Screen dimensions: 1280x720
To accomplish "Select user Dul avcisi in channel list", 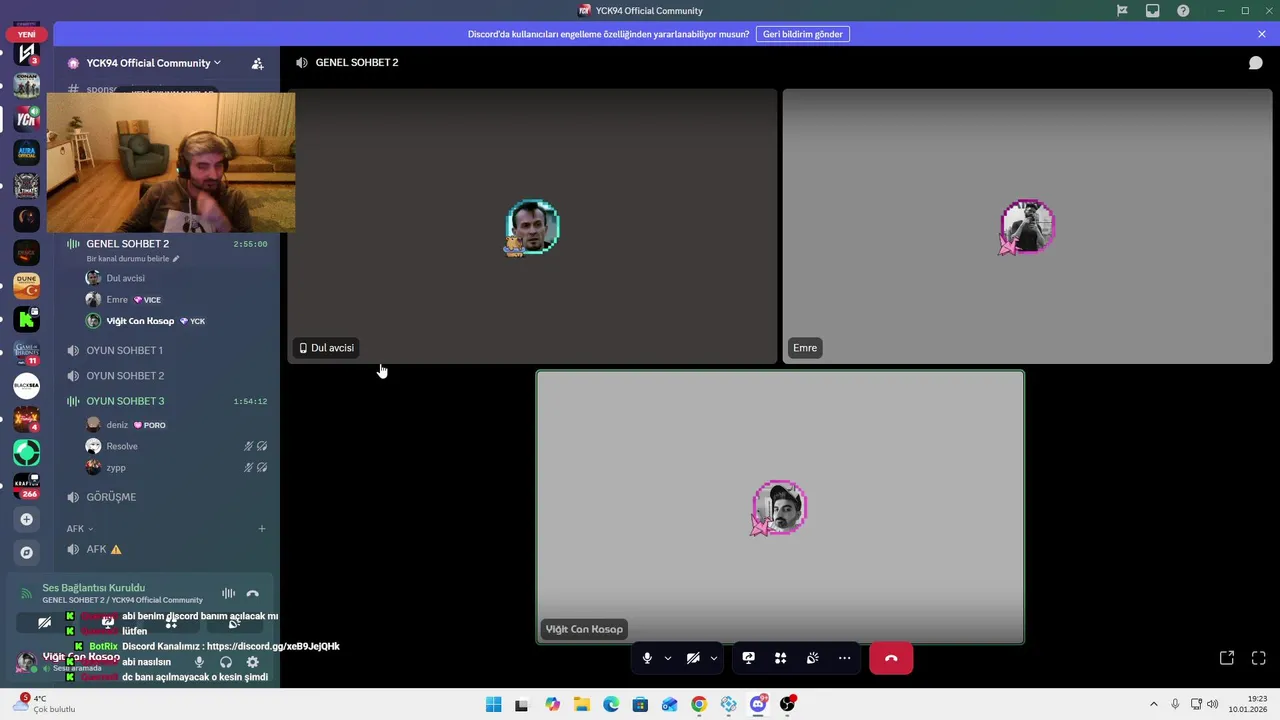I will point(126,278).
